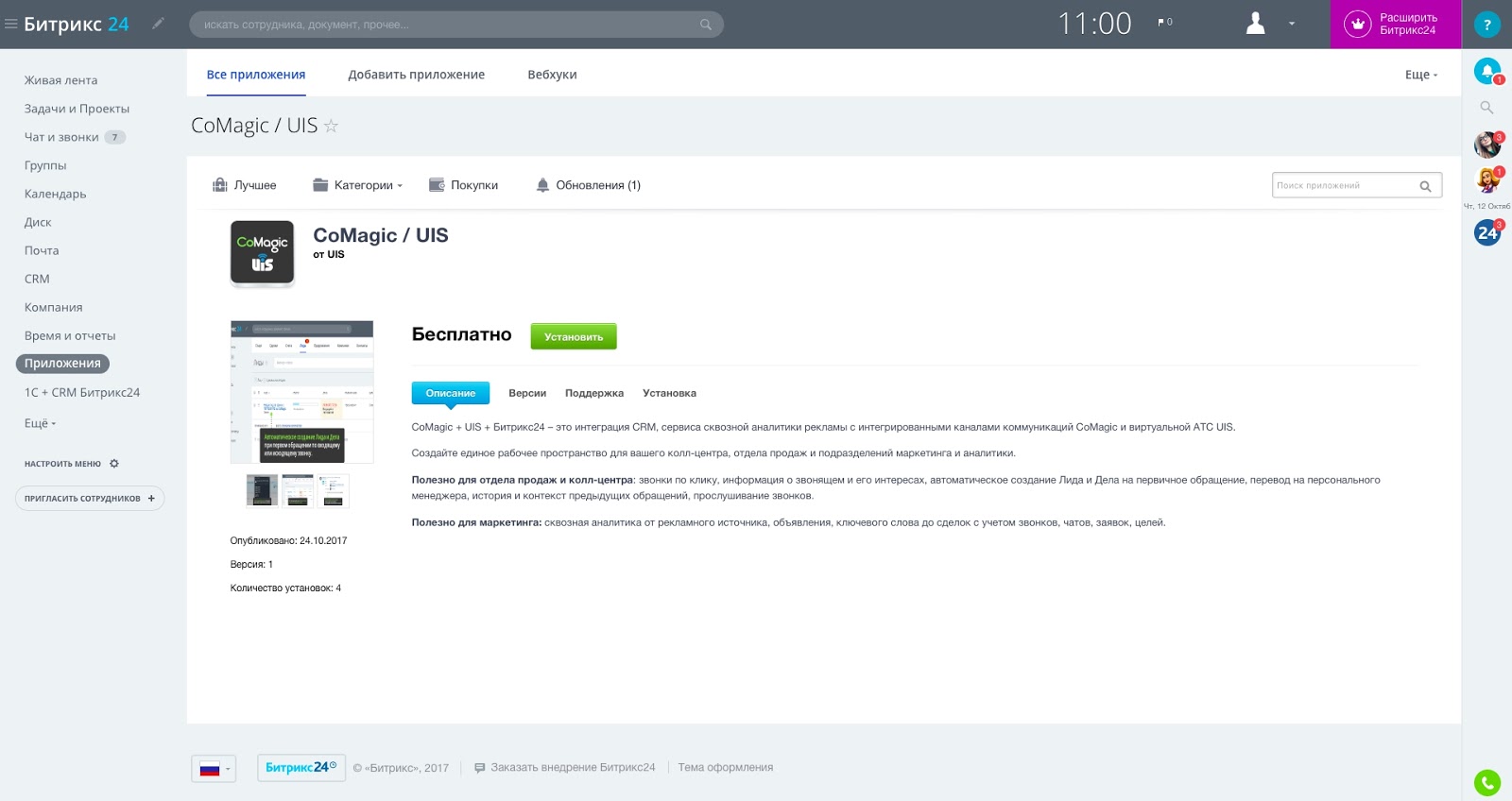Click the green phone call icon
1512x801 pixels.
point(1487,782)
